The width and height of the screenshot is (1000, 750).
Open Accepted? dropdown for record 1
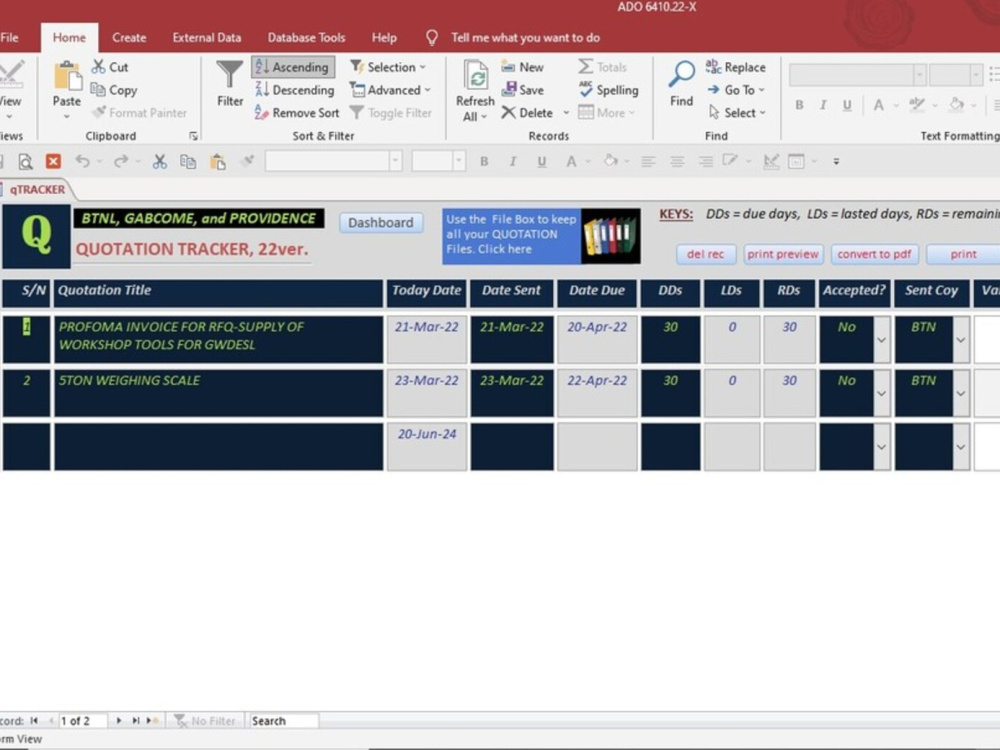(881, 340)
